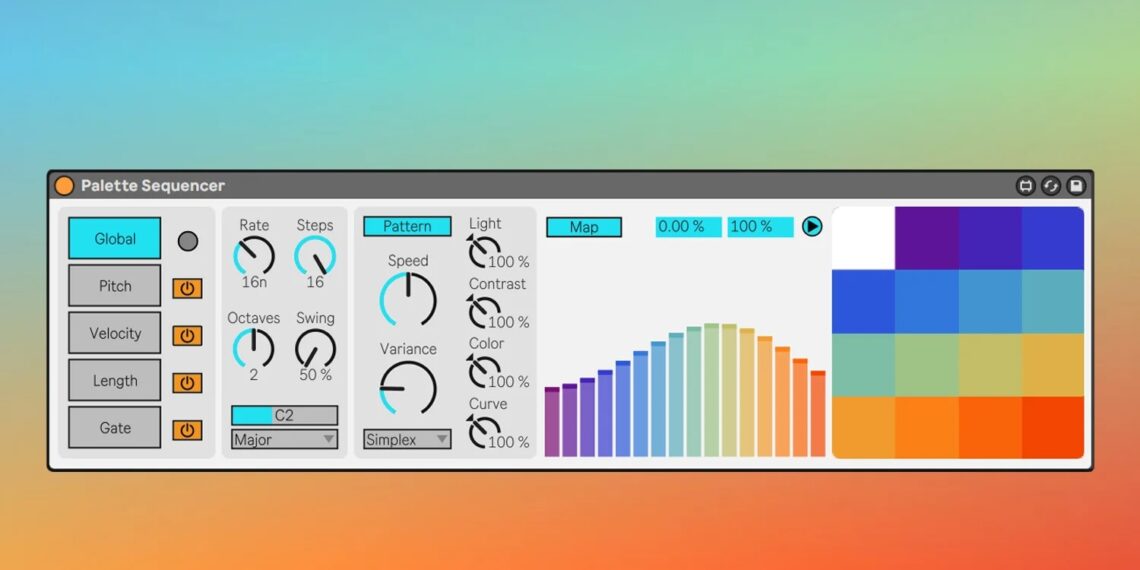Click the Light knob icon
This screenshot has height=570, width=1140.
point(483,250)
